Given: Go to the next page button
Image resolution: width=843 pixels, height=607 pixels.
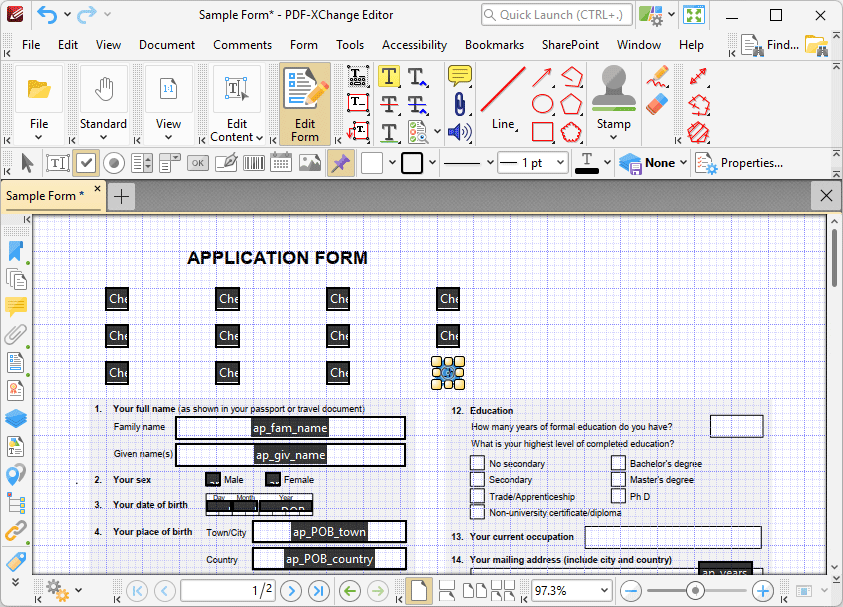Looking at the screenshot, I should (291, 591).
